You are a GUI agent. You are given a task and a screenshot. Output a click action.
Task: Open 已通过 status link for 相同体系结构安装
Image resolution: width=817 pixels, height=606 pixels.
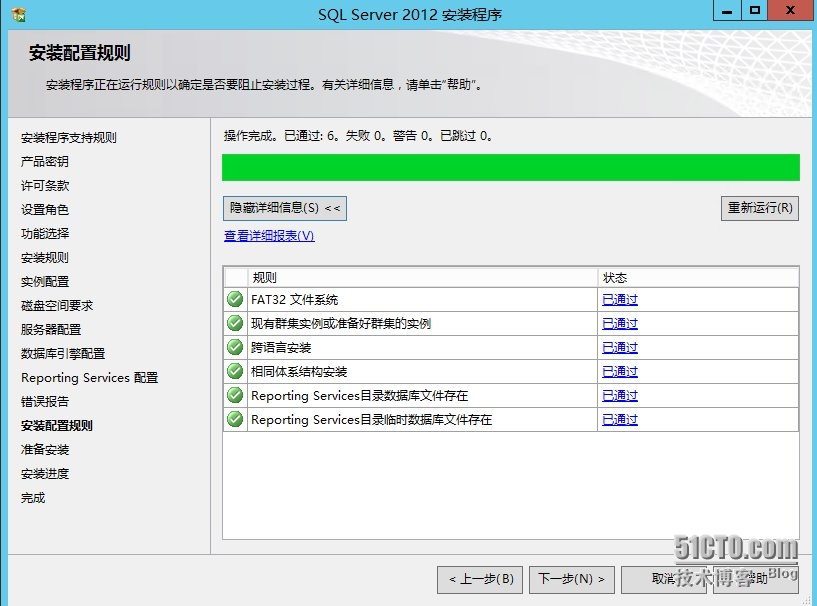(x=620, y=372)
